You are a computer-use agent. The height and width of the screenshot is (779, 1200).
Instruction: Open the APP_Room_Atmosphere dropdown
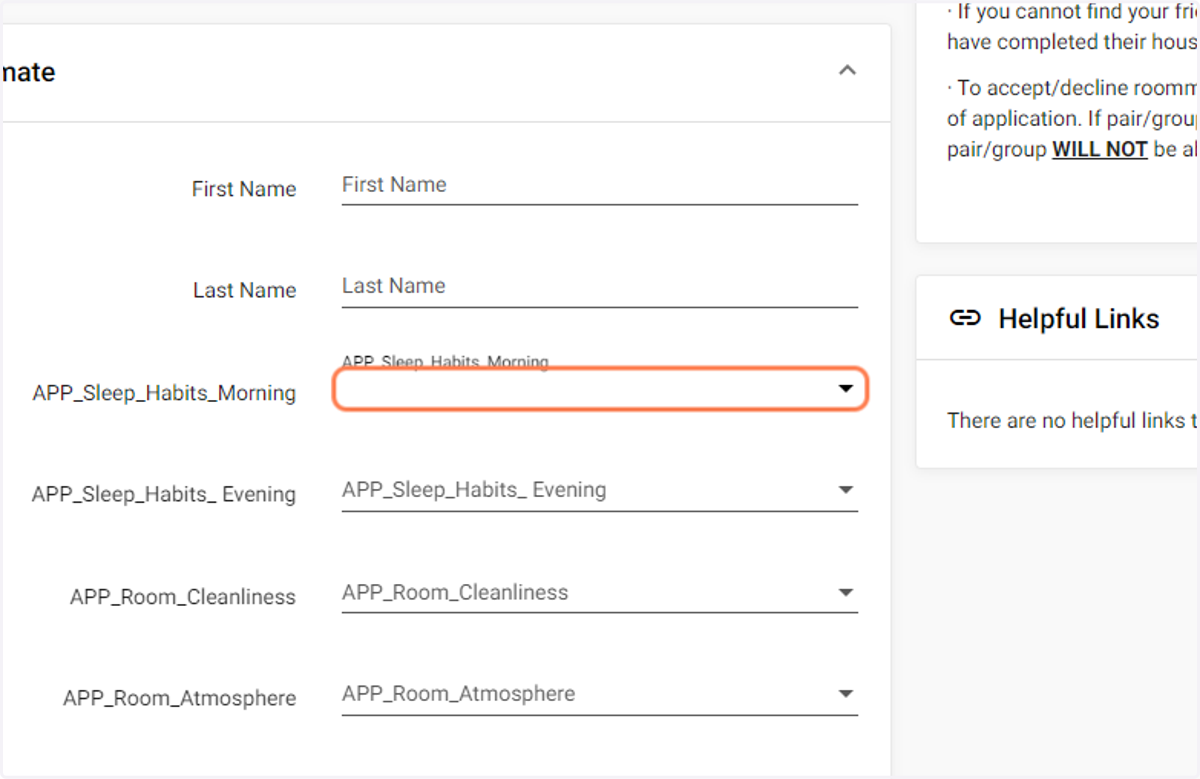[599, 694]
